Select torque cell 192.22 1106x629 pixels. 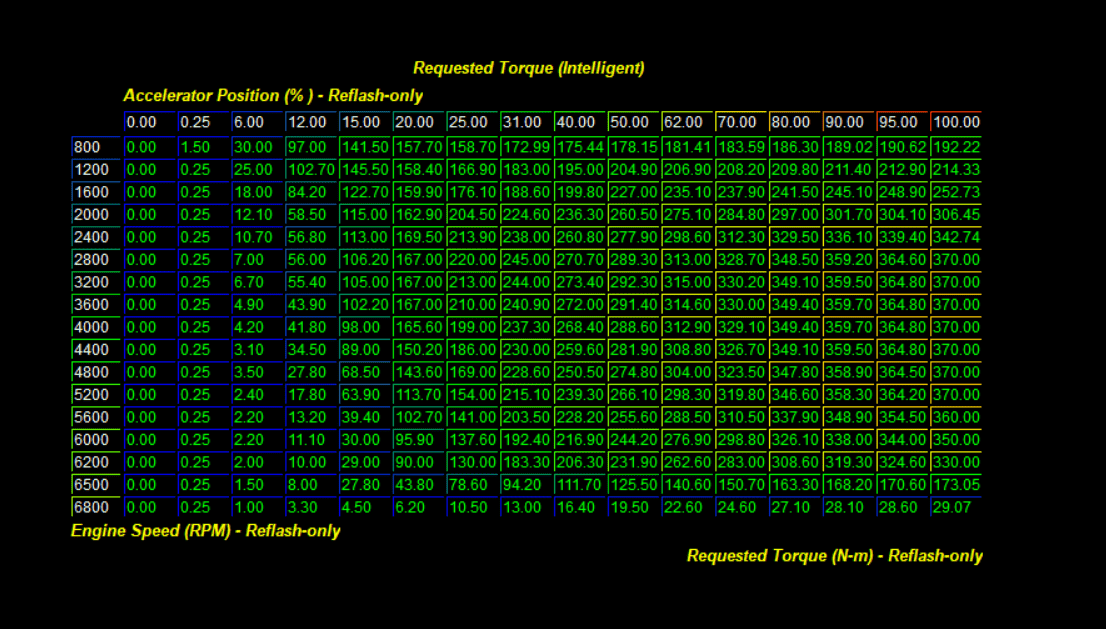(956, 147)
